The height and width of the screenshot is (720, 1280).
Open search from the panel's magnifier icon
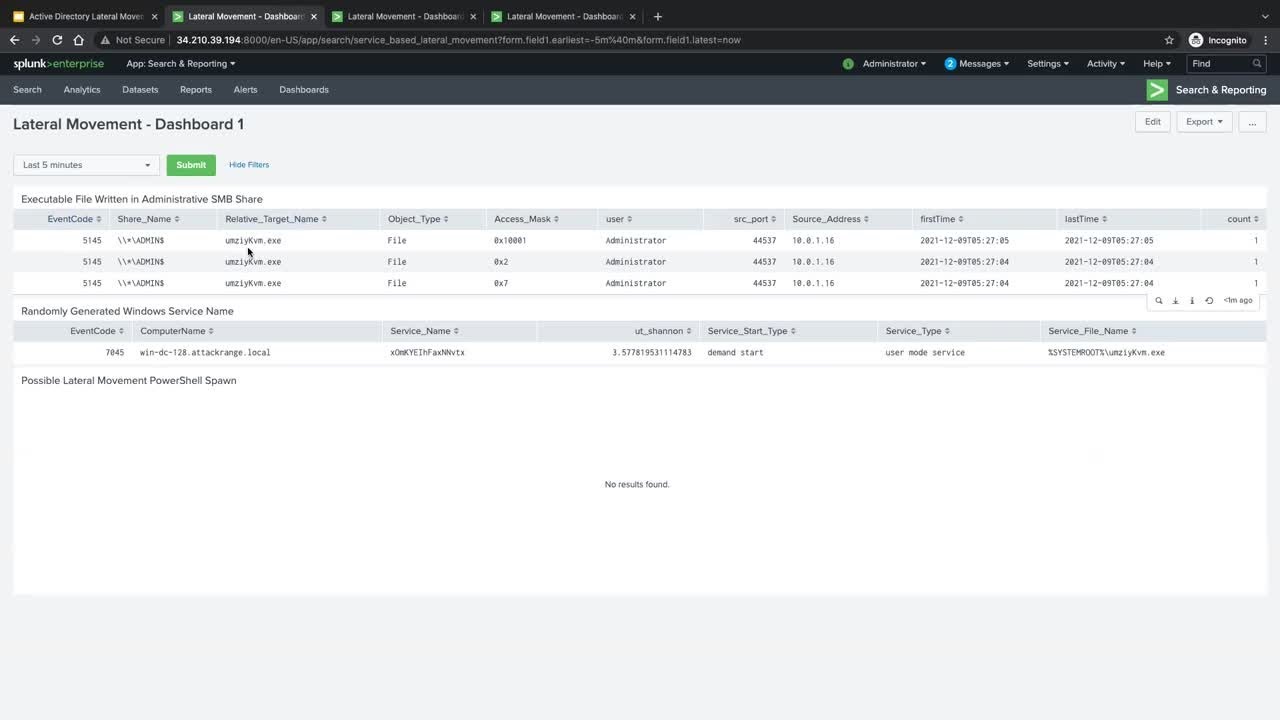[x=1159, y=301]
